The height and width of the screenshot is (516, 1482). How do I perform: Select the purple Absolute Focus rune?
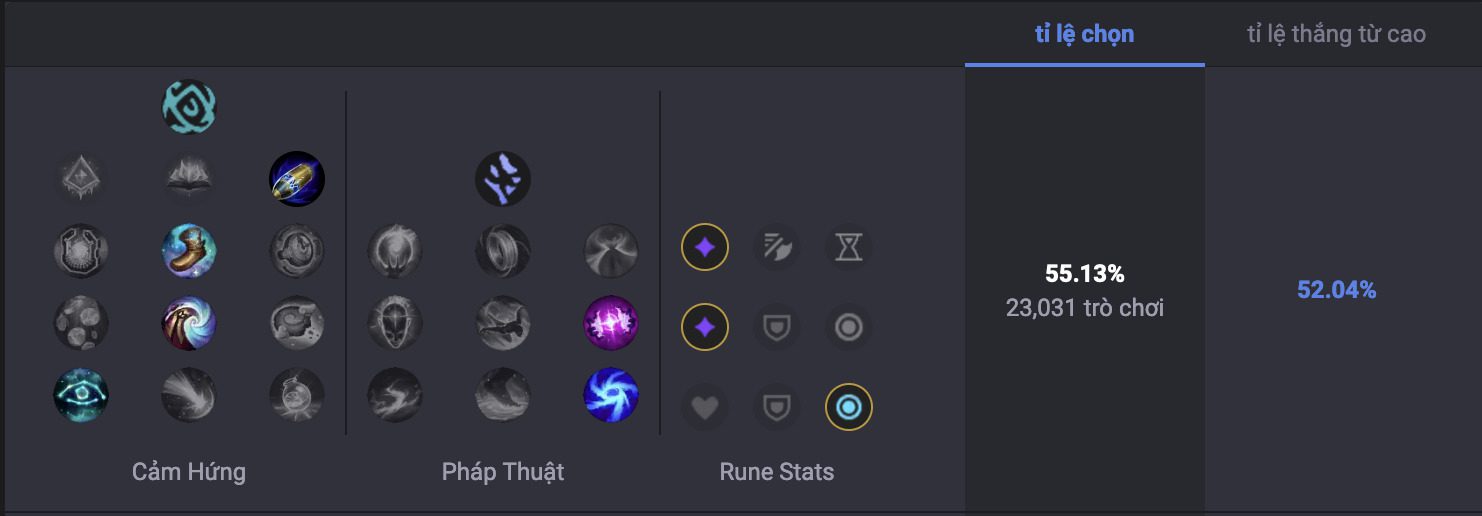click(x=611, y=323)
